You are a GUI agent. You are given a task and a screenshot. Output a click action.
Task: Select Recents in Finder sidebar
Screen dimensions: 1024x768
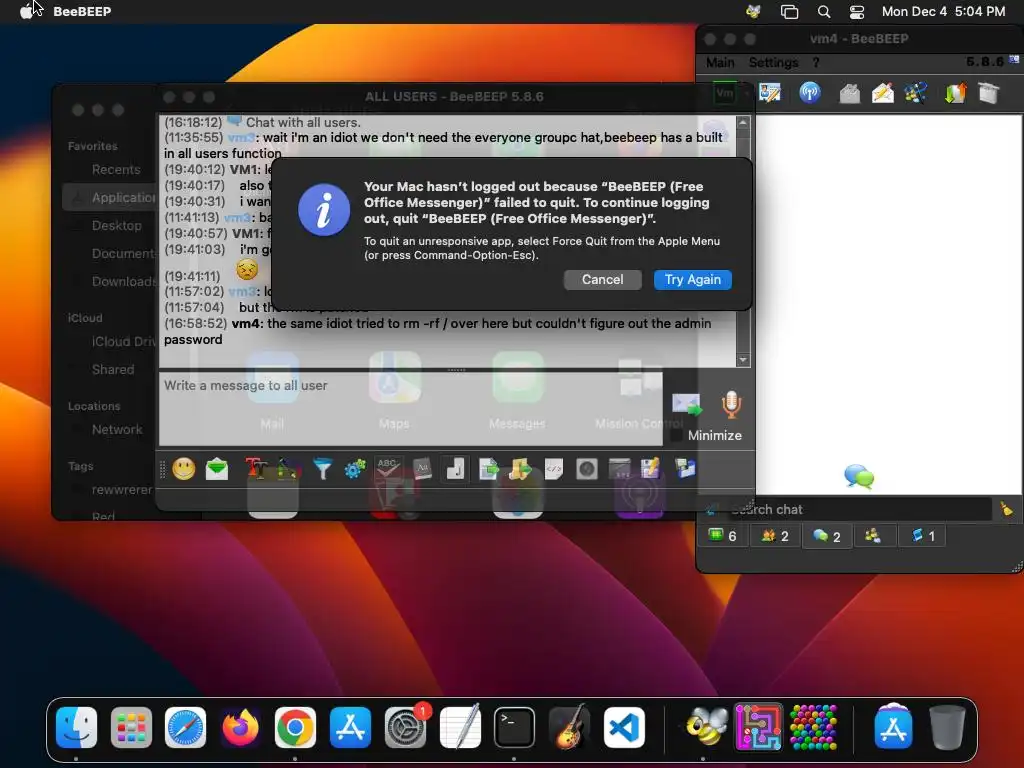coord(116,170)
